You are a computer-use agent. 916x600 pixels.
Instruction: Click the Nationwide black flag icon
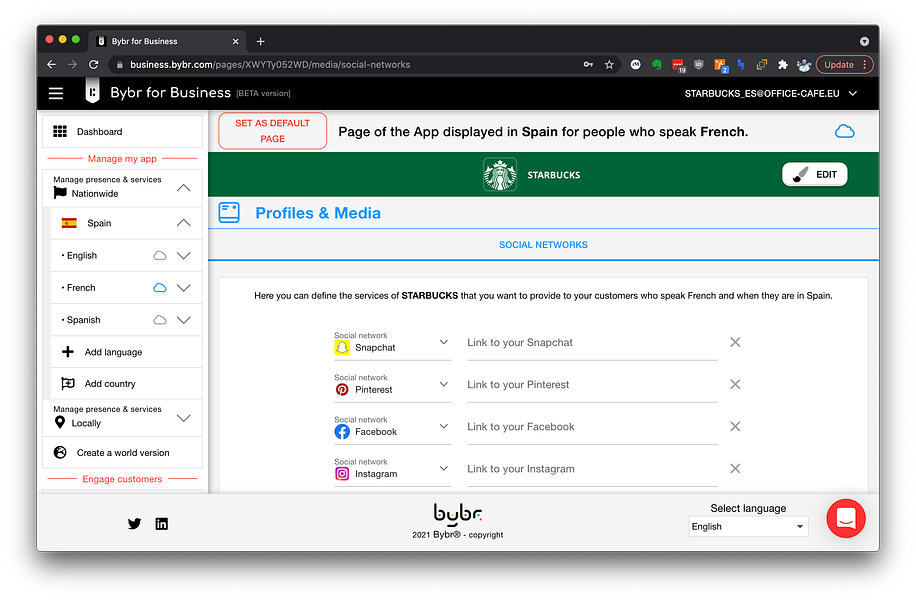coord(60,193)
